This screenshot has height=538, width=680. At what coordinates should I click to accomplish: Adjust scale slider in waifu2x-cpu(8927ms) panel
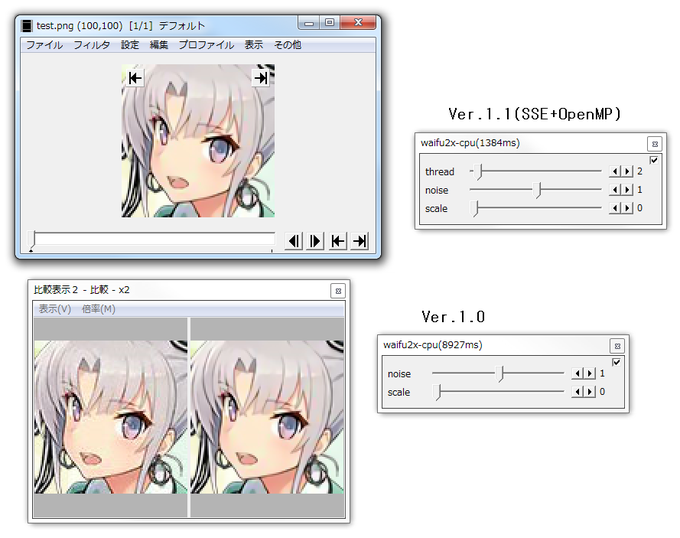(x=498, y=391)
